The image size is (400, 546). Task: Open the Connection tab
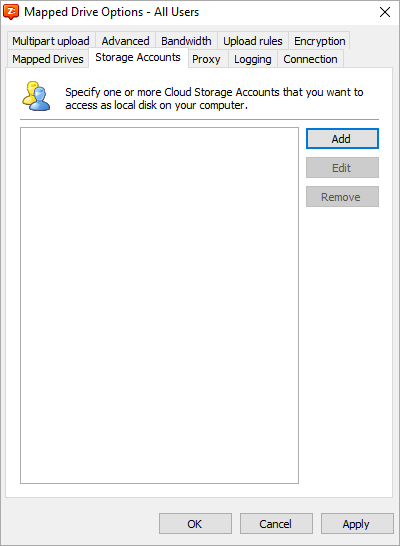point(310,59)
